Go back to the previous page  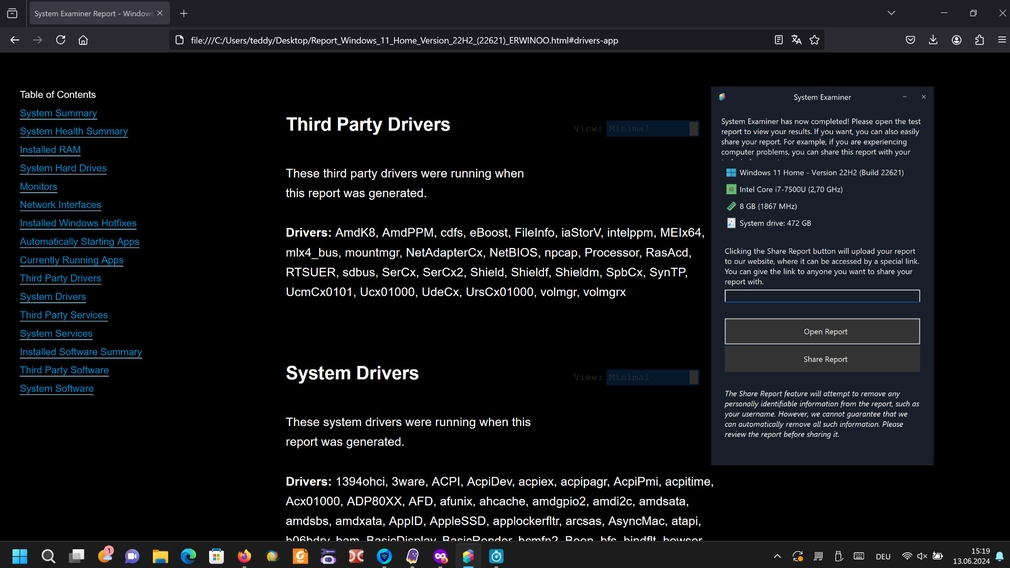pos(14,40)
